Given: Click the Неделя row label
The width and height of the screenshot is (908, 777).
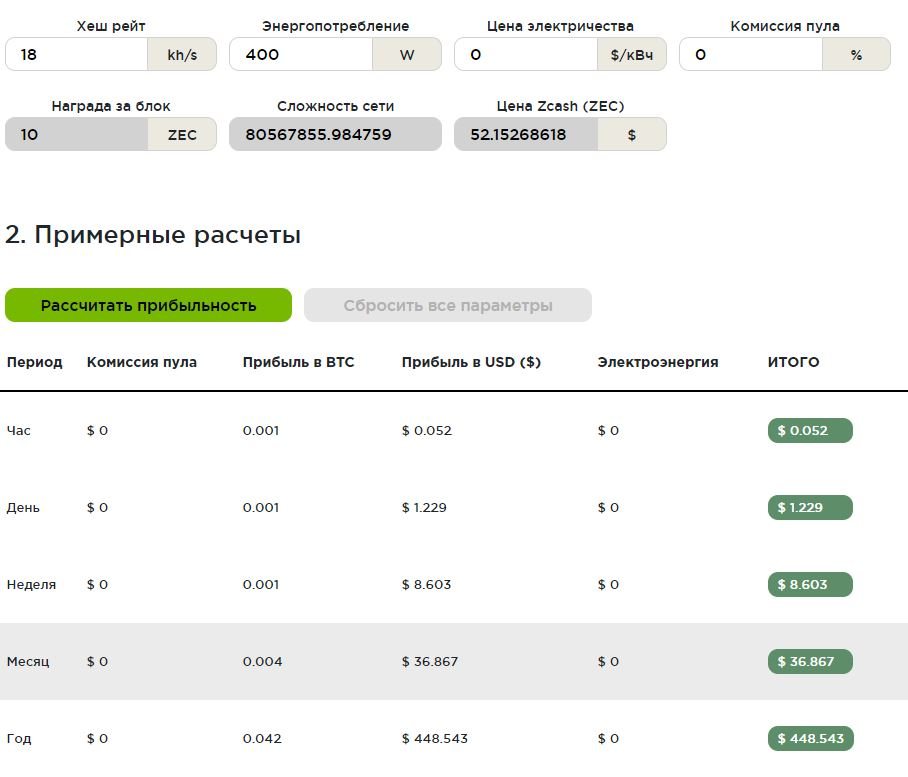Looking at the screenshot, I should point(31,584).
